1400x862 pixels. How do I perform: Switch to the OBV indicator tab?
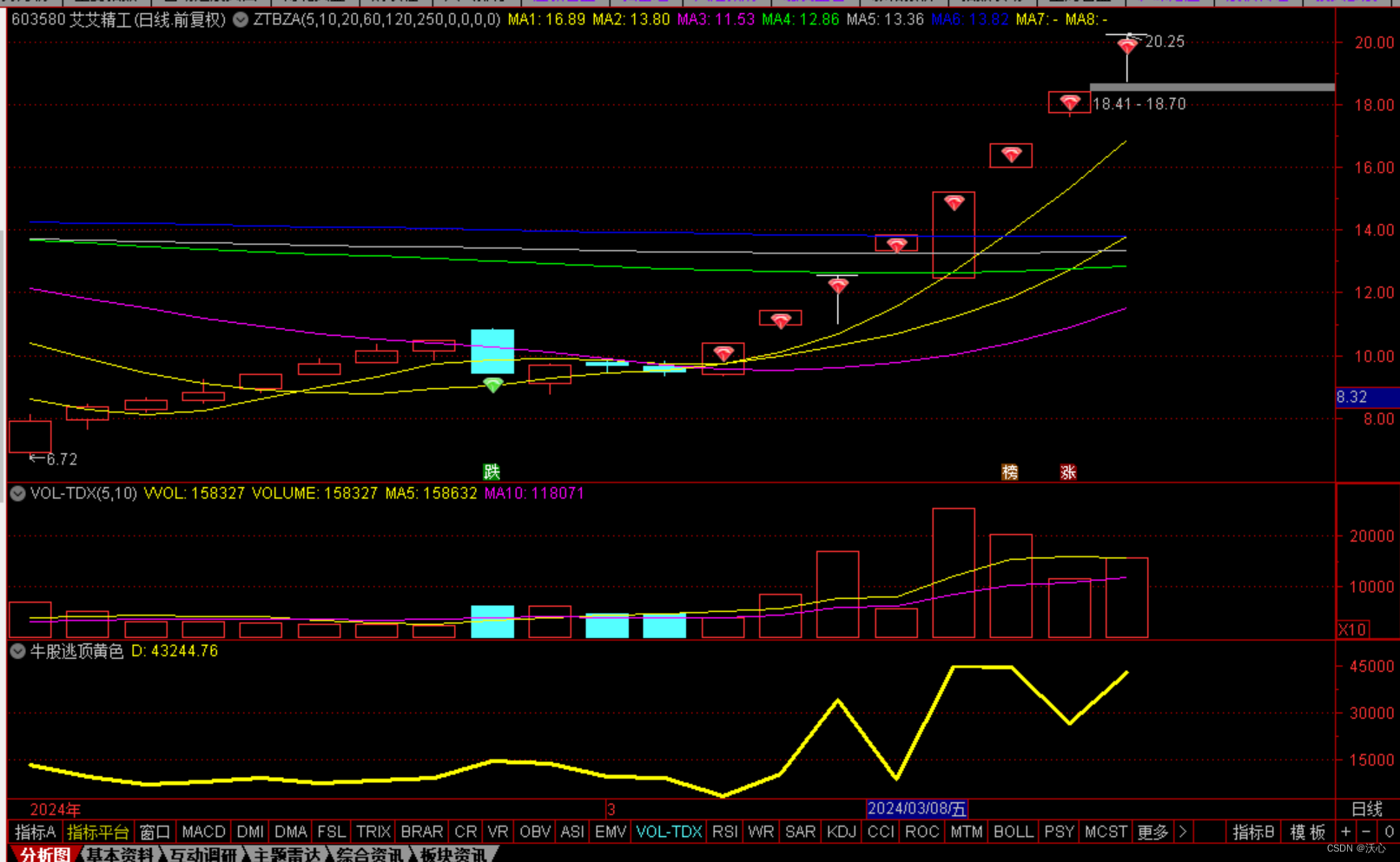click(x=535, y=832)
